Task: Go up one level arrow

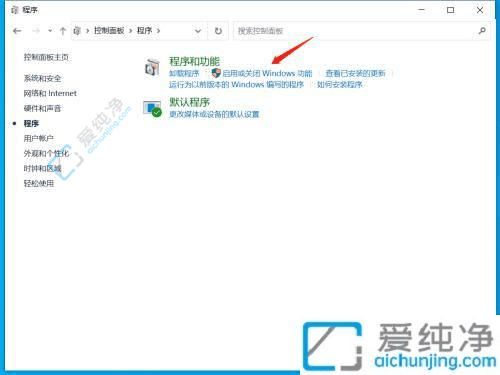Action: pos(63,31)
